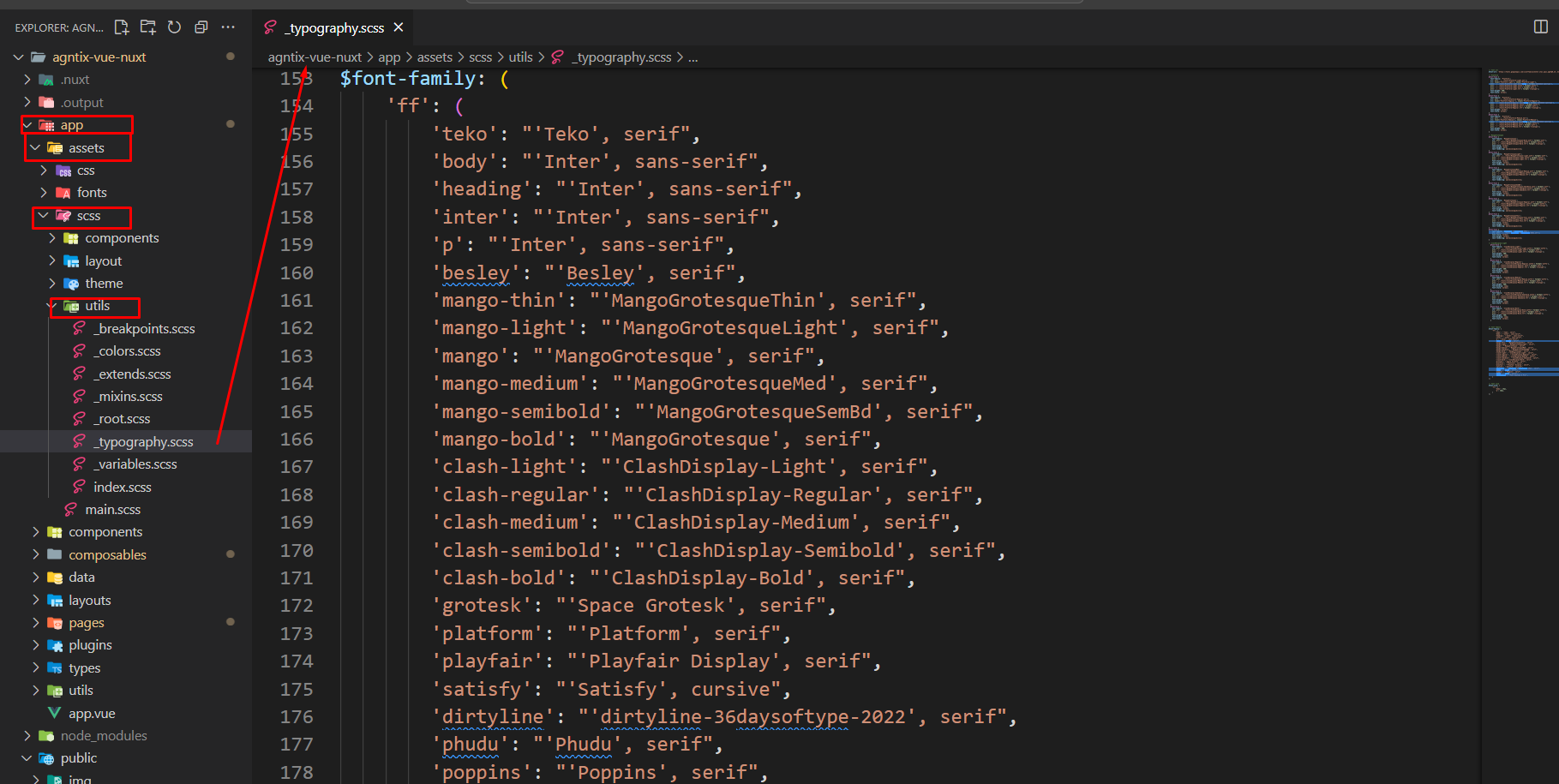The height and width of the screenshot is (784, 1559).
Task: Expand the node_modules folder
Action: (103, 736)
